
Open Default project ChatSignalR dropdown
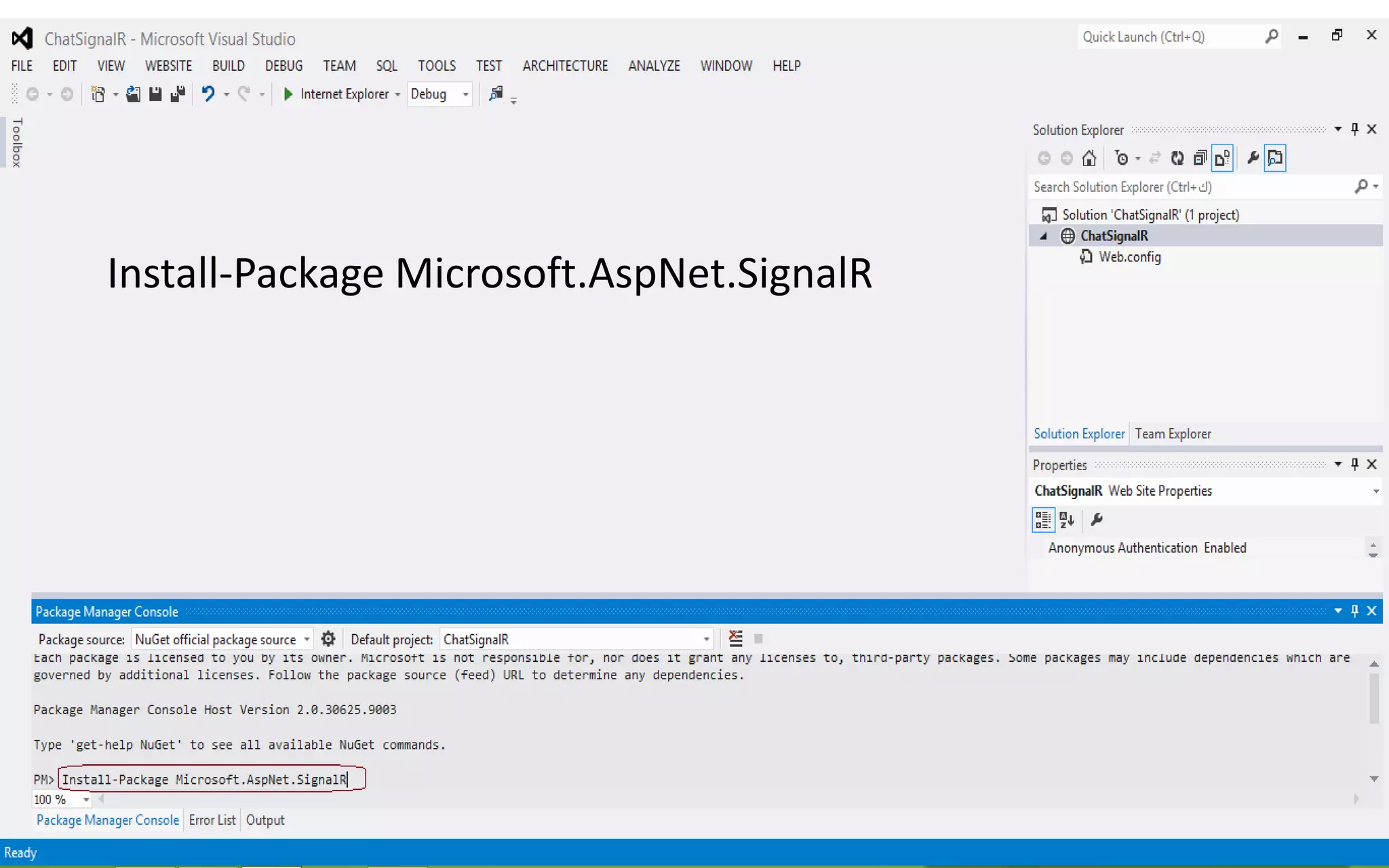click(x=706, y=639)
